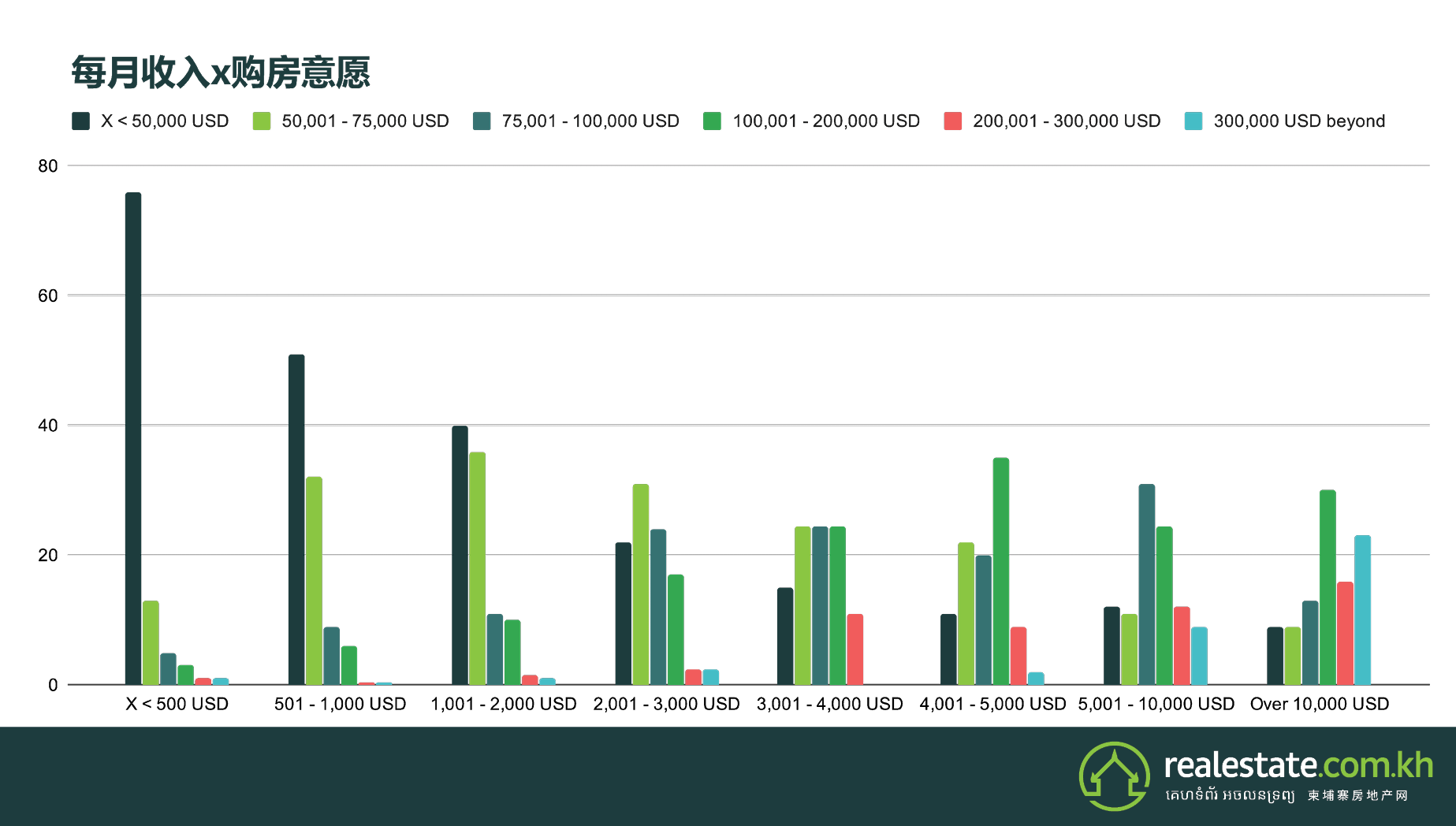Click the x-axis label 'Over 10,000 USD'
Screen dimensions: 1456x826
pos(1320,704)
